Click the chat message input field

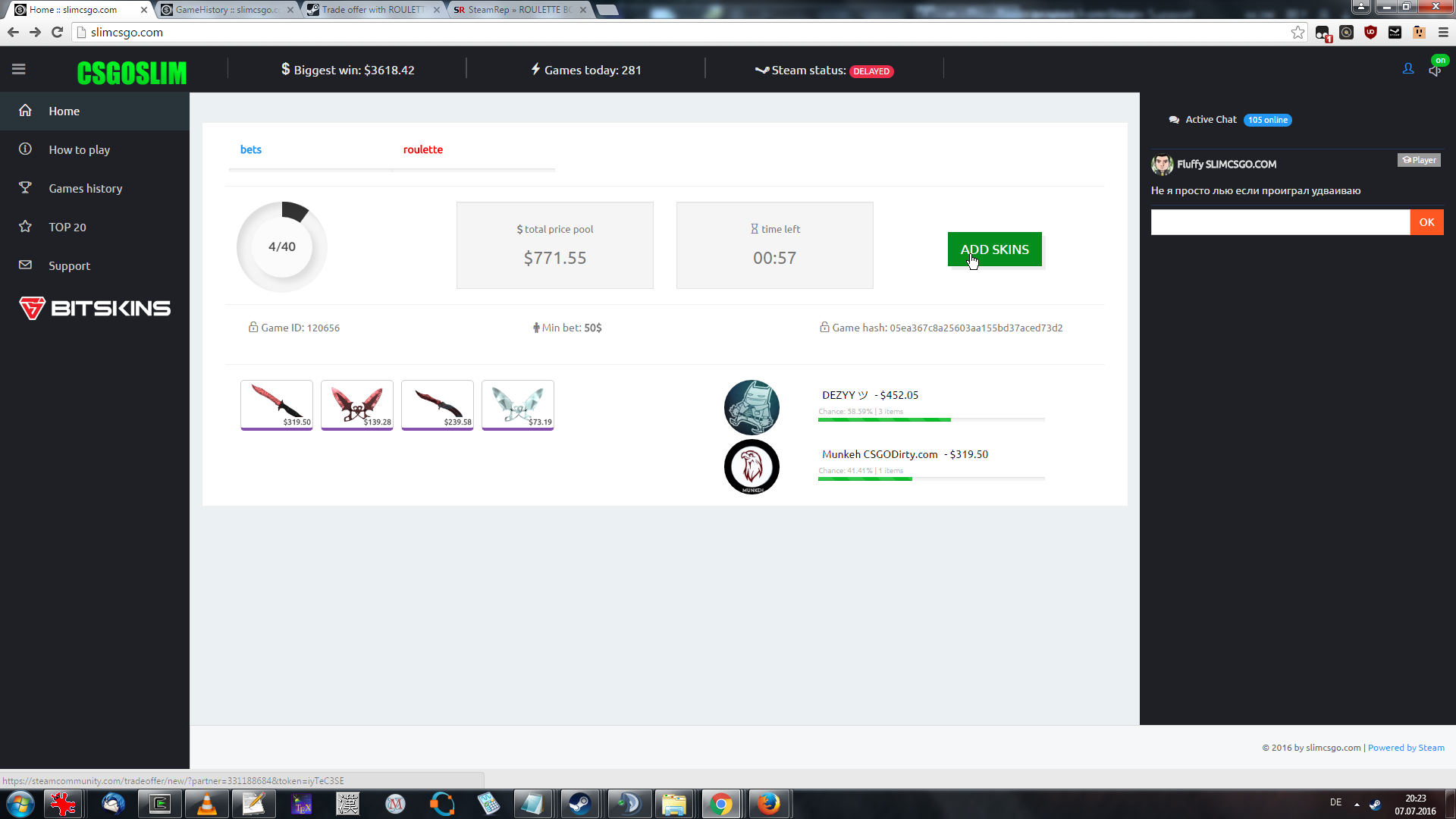point(1280,222)
